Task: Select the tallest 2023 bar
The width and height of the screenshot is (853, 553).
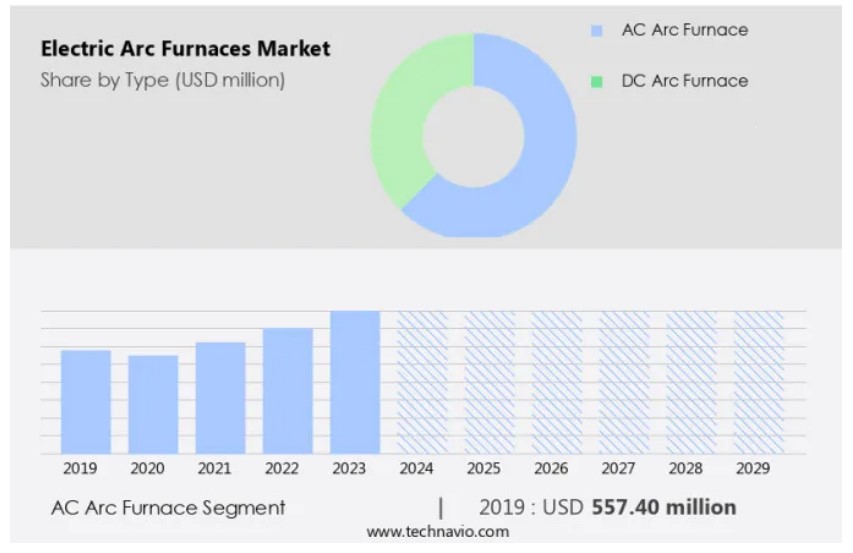Action: (x=355, y=382)
